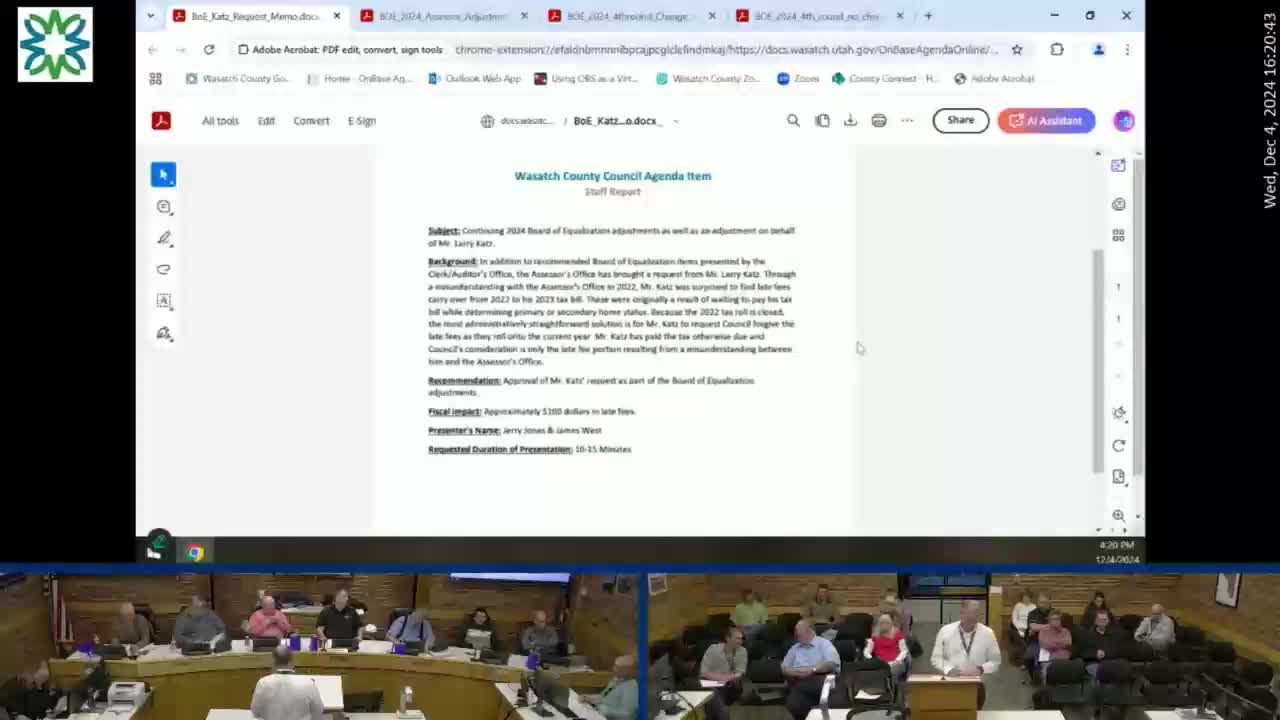The height and width of the screenshot is (720, 1280).
Task: Activate the add text box tool
Action: click(164, 301)
